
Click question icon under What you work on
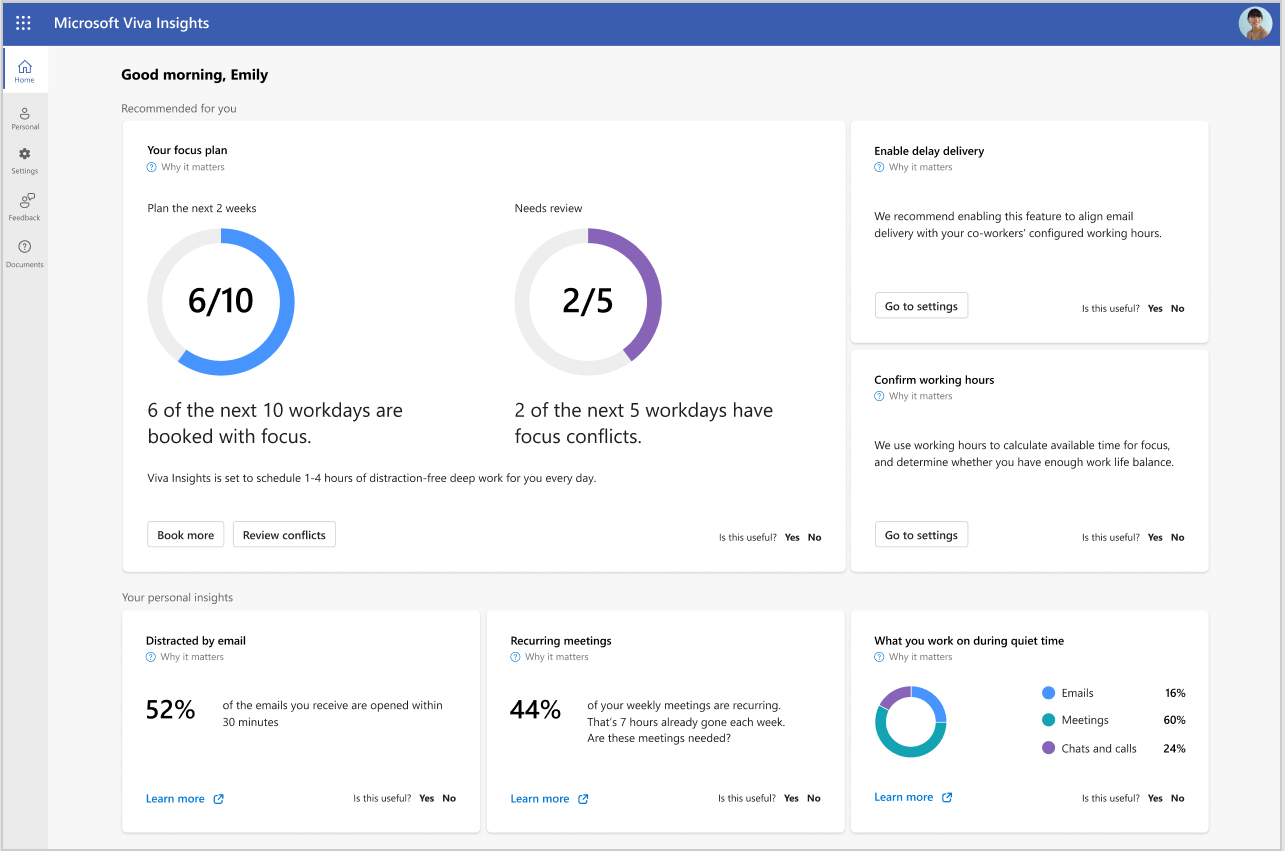879,657
